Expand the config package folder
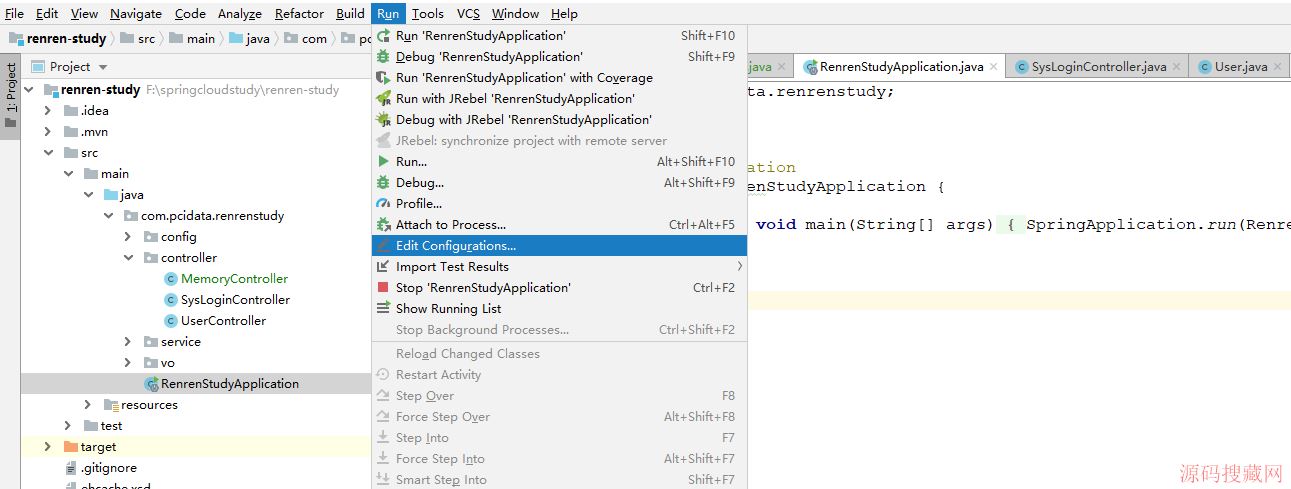 pos(128,237)
